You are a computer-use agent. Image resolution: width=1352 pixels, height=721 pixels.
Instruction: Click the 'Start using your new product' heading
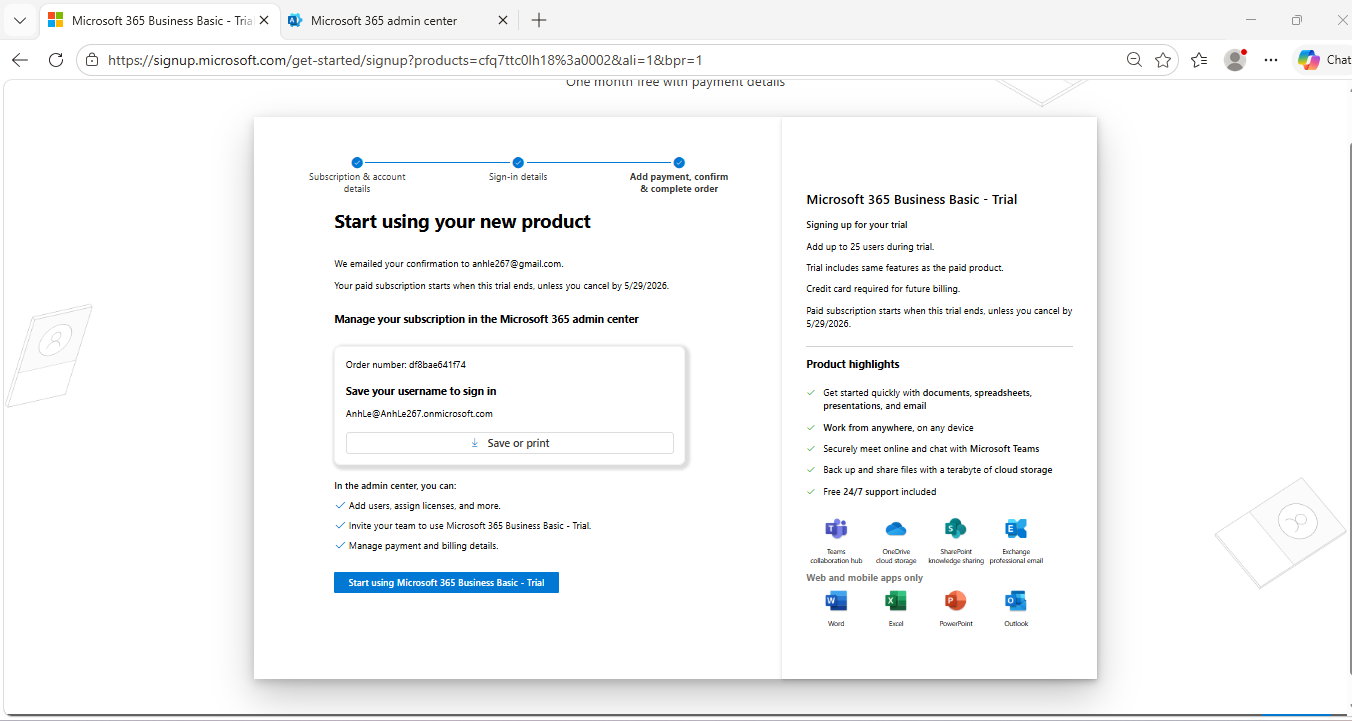point(462,222)
